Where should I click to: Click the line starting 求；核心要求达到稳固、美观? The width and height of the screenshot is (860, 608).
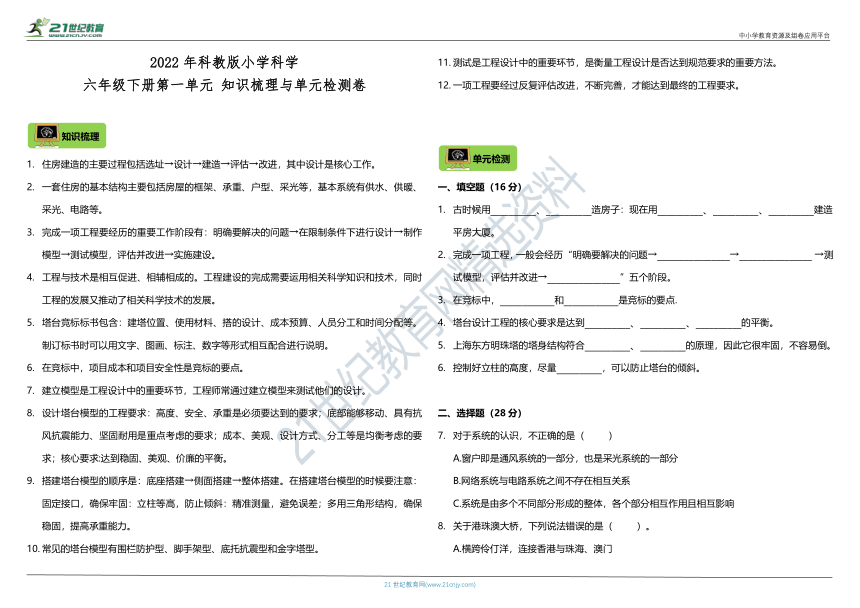[135, 458]
